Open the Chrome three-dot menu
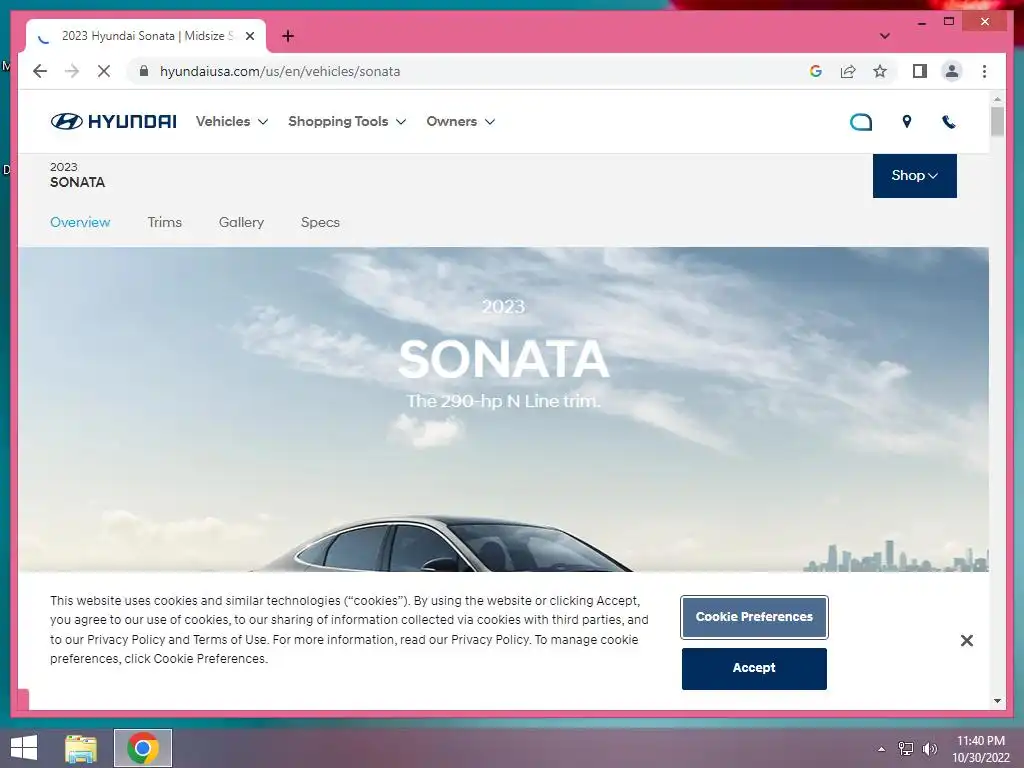 point(984,71)
